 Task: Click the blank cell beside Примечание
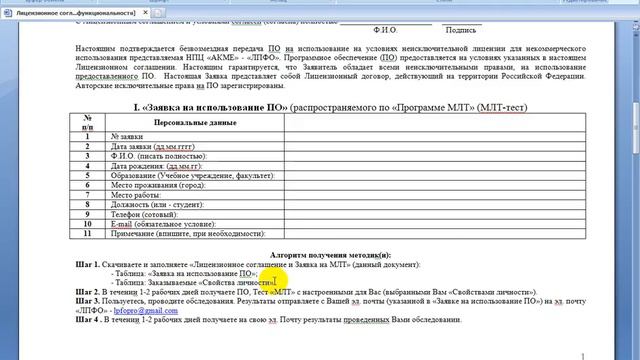[x=435, y=233]
